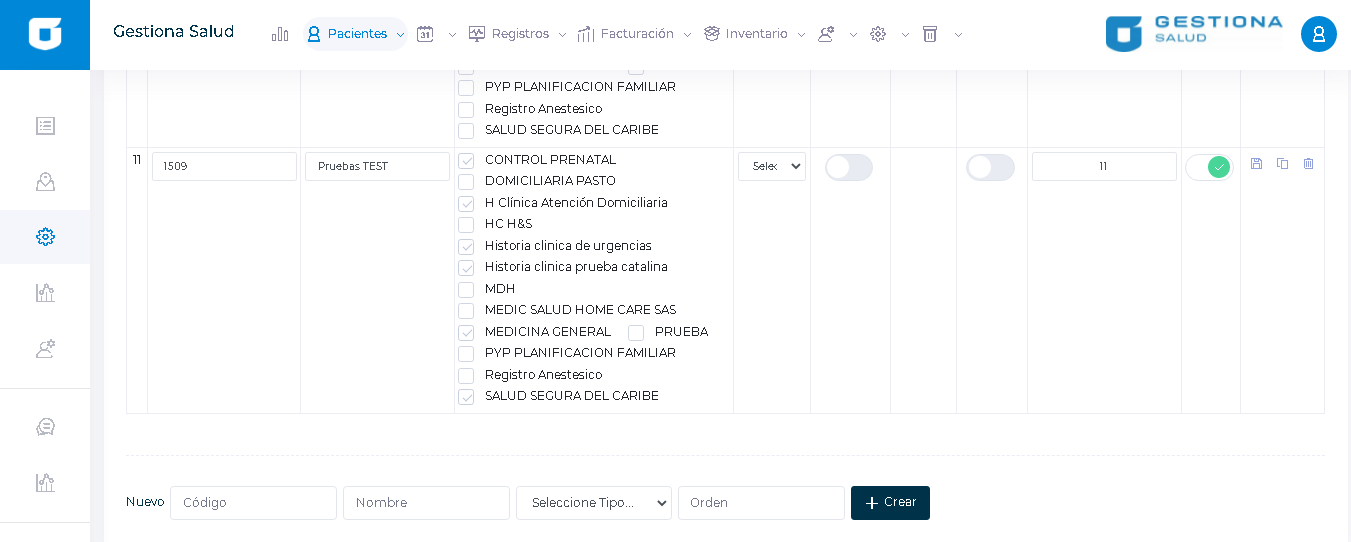Expand the type select dropdown in row 11
Image resolution: width=1351 pixels, height=542 pixels.
click(x=771, y=167)
